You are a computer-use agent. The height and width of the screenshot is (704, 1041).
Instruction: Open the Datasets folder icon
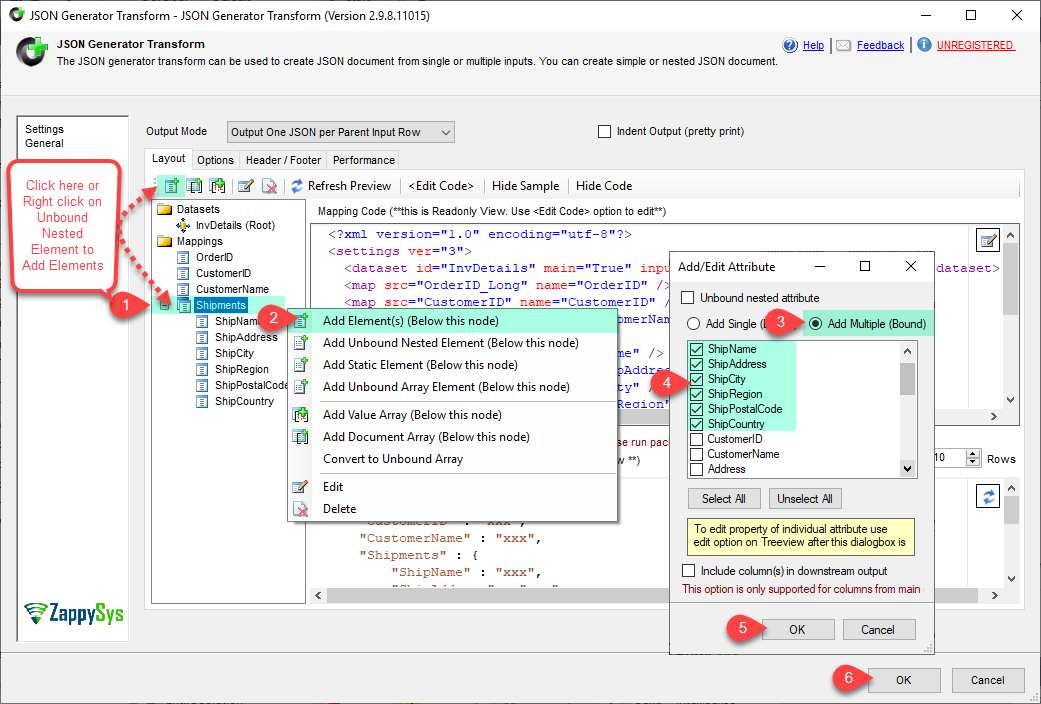click(164, 209)
